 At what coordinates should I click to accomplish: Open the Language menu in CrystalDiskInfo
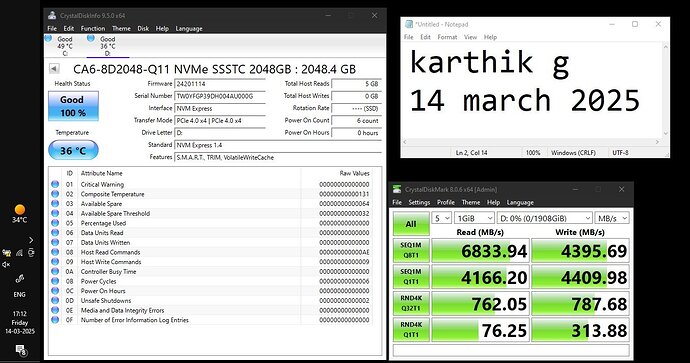[189, 28]
